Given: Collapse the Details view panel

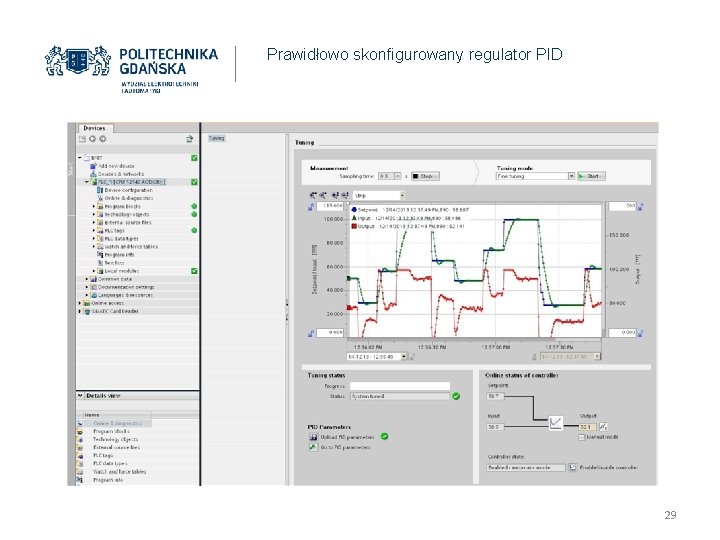Looking at the screenshot, I should (80, 395).
